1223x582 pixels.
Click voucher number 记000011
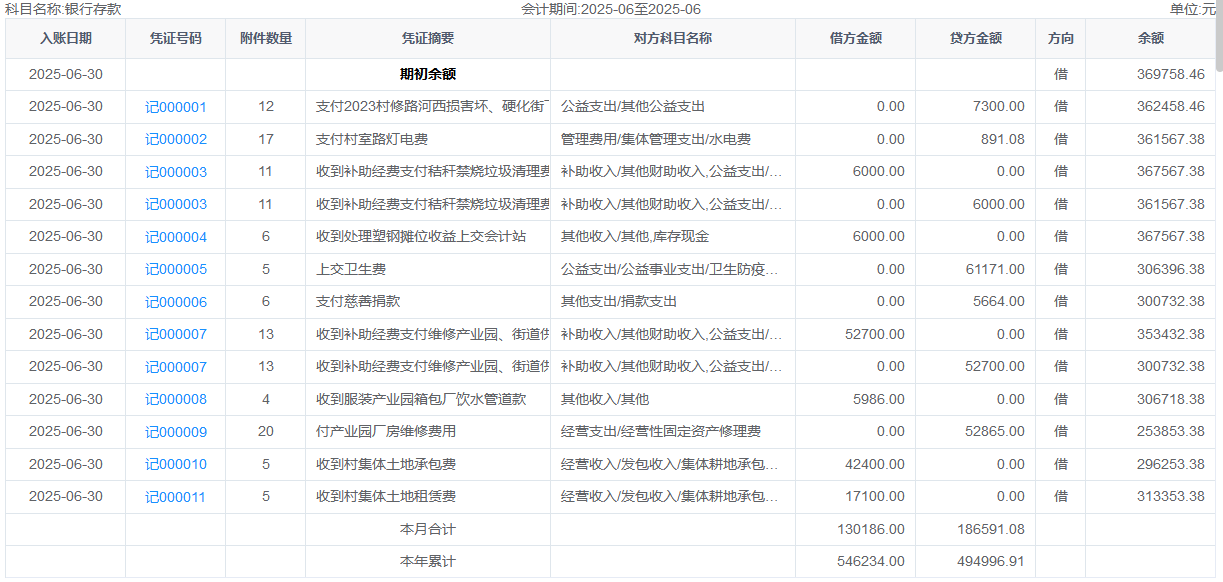[175, 497]
